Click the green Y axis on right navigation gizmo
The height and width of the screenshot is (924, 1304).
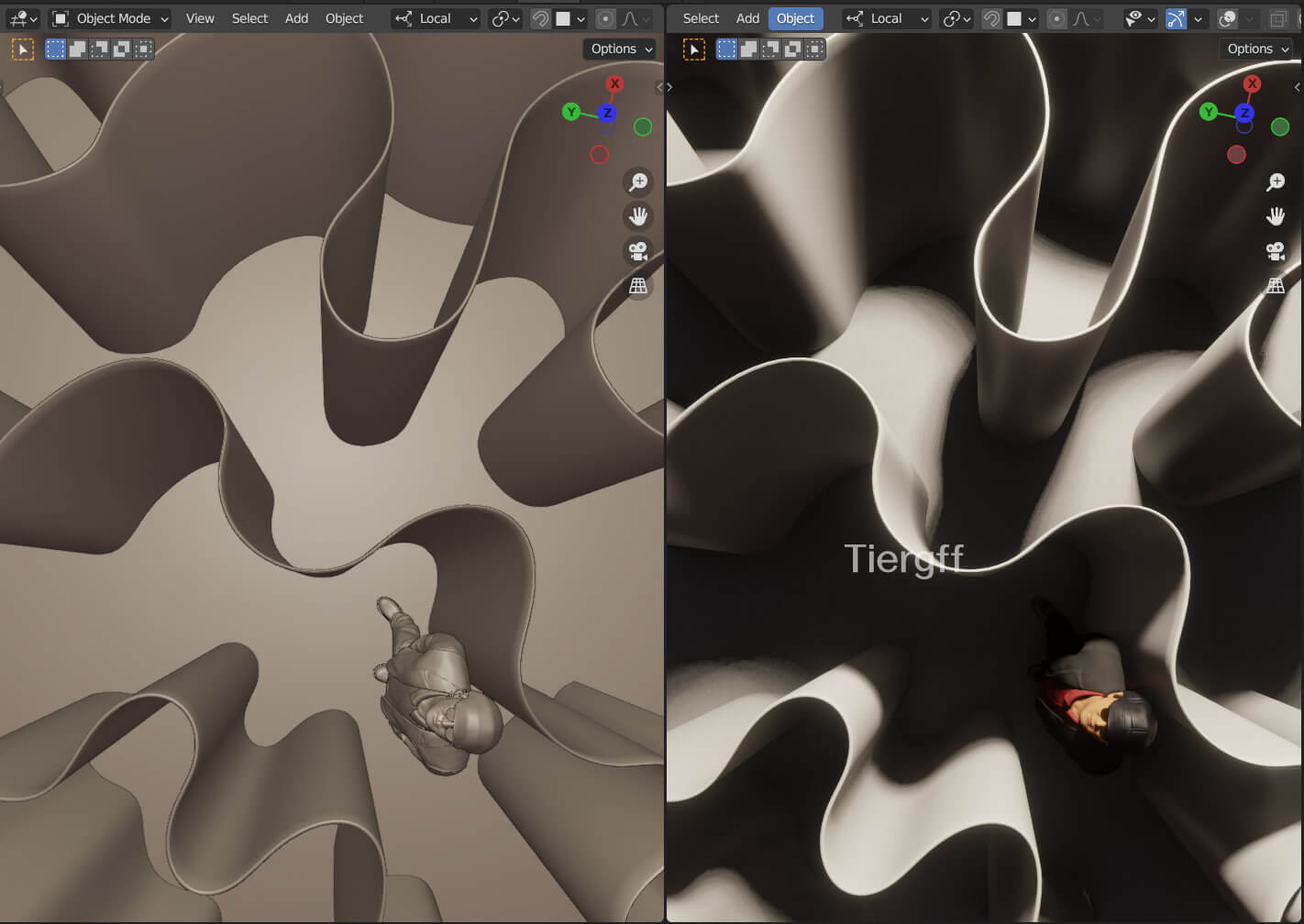pos(1209,112)
